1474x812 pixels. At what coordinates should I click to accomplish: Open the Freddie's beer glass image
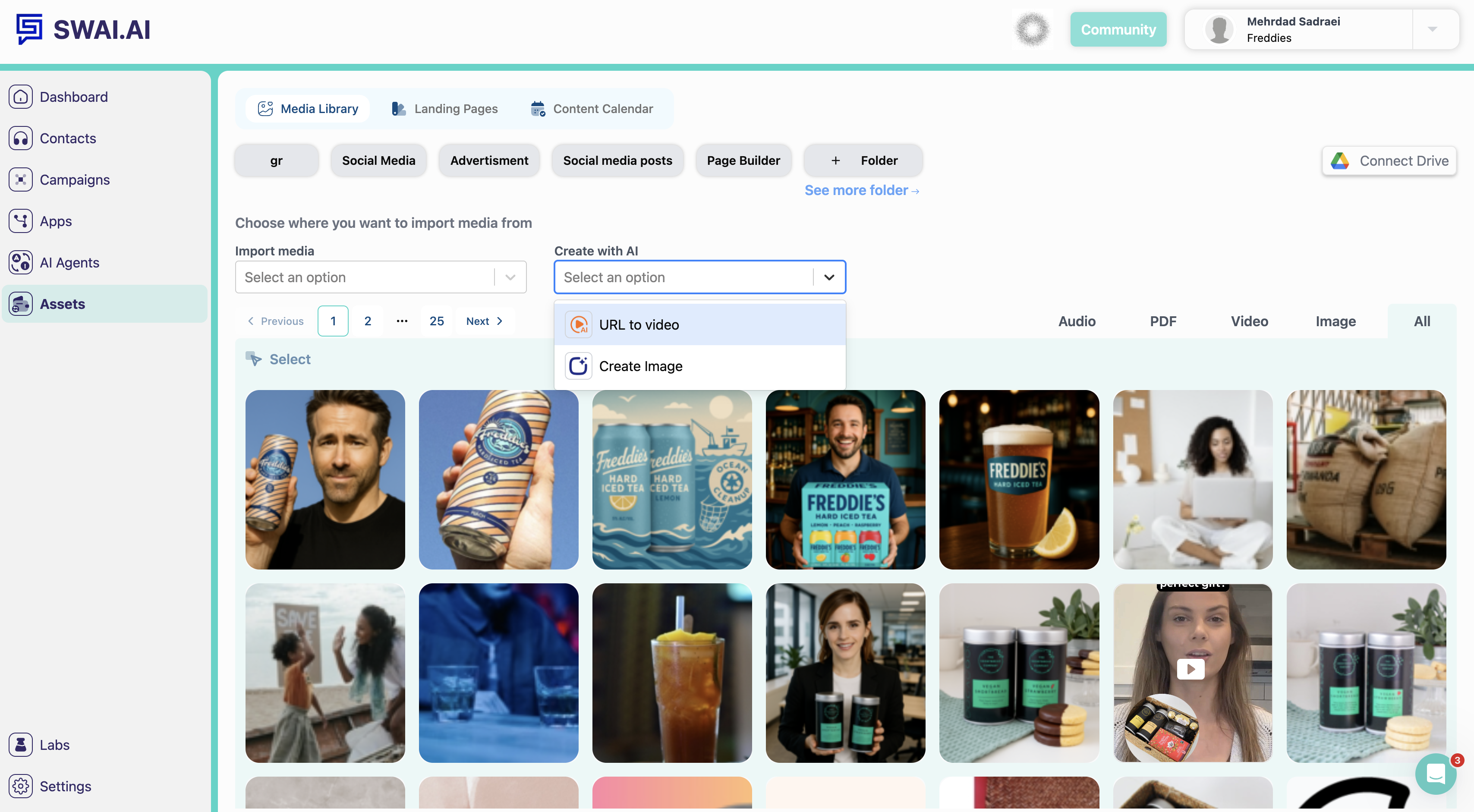1019,479
